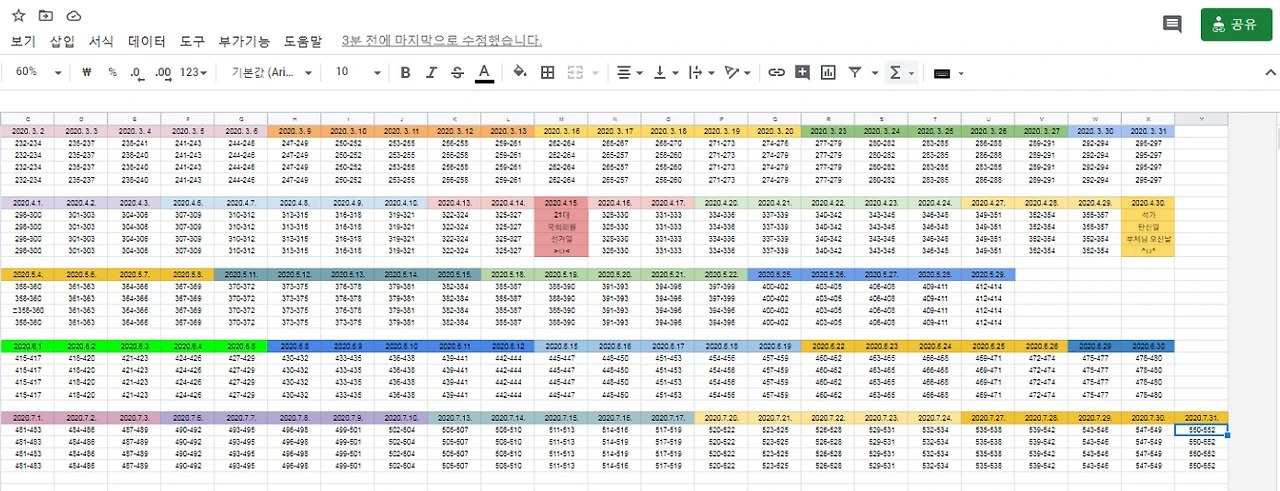This screenshot has height=491, width=1280.
Task: Open the filter views dropdown arrow
Action: pos(874,72)
